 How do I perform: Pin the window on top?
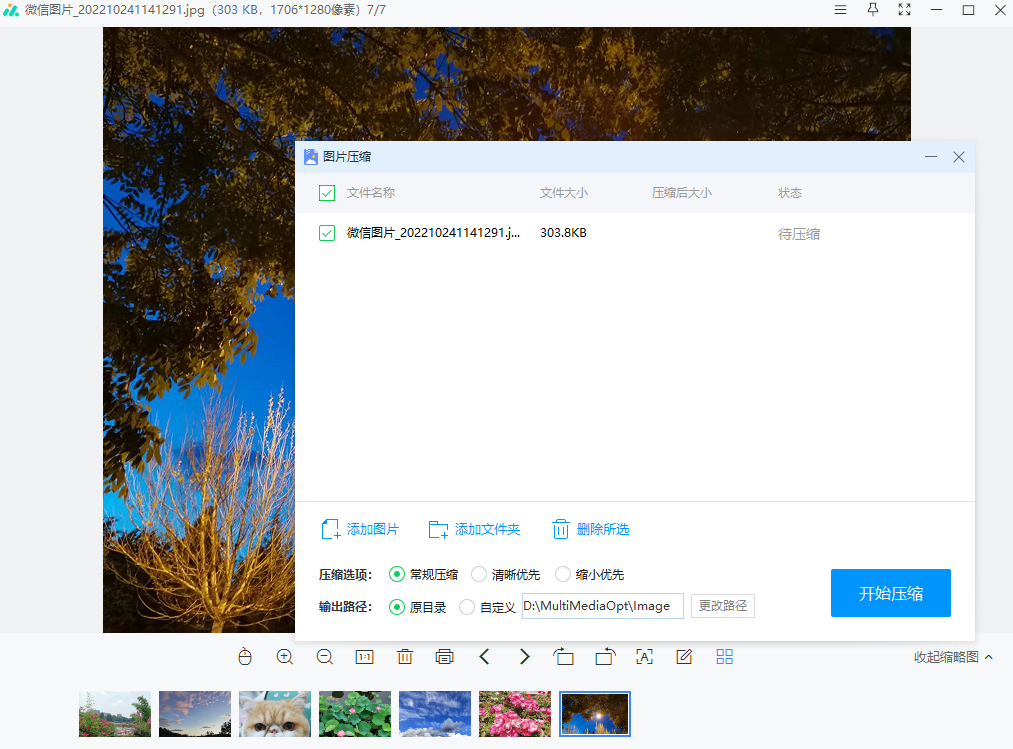(872, 10)
